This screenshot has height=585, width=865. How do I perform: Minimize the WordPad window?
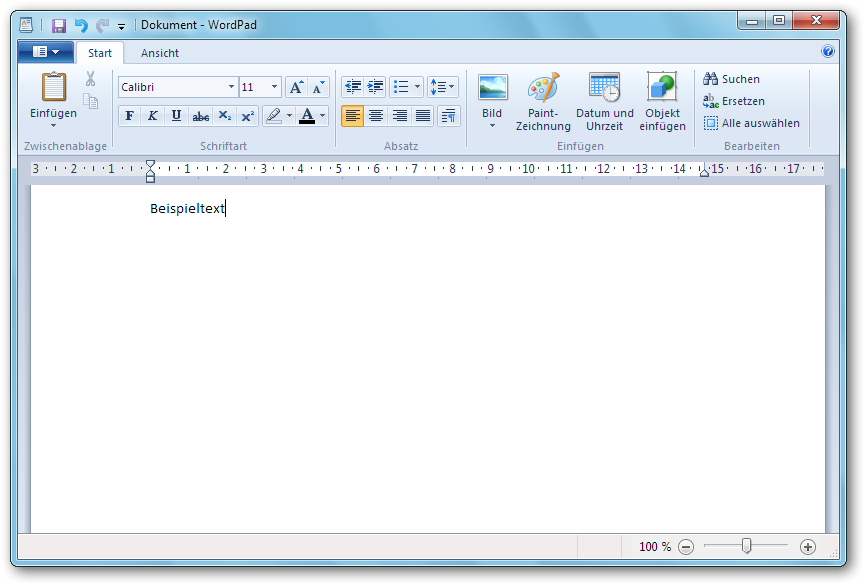pyautogui.click(x=751, y=21)
